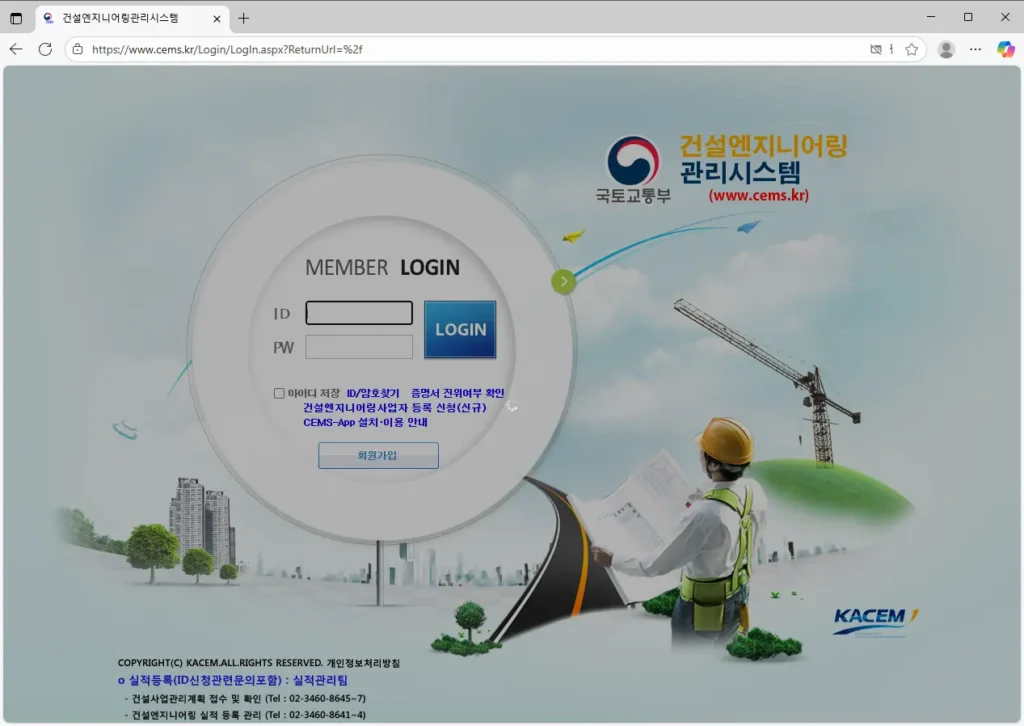Image resolution: width=1024 pixels, height=726 pixels.
Task: Click 건설엔지니어링사업자 등록 신청(신규) link
Action: pyautogui.click(x=394, y=408)
